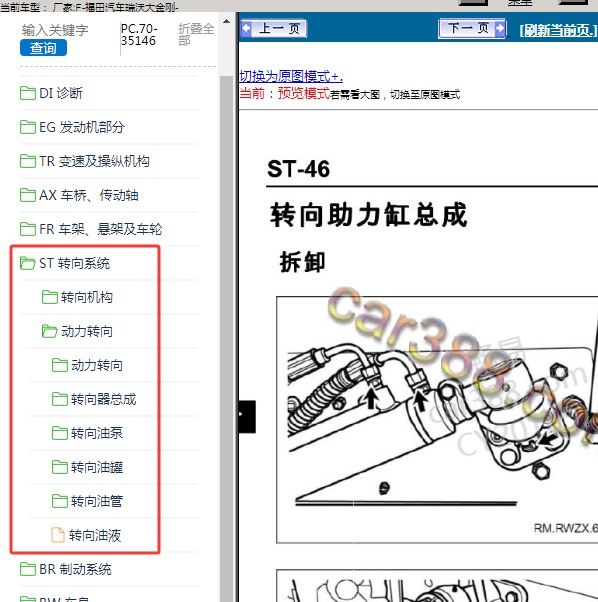This screenshot has height=602, width=598.
Task: Click the 切换为原图模式+ link
Action: point(291,76)
